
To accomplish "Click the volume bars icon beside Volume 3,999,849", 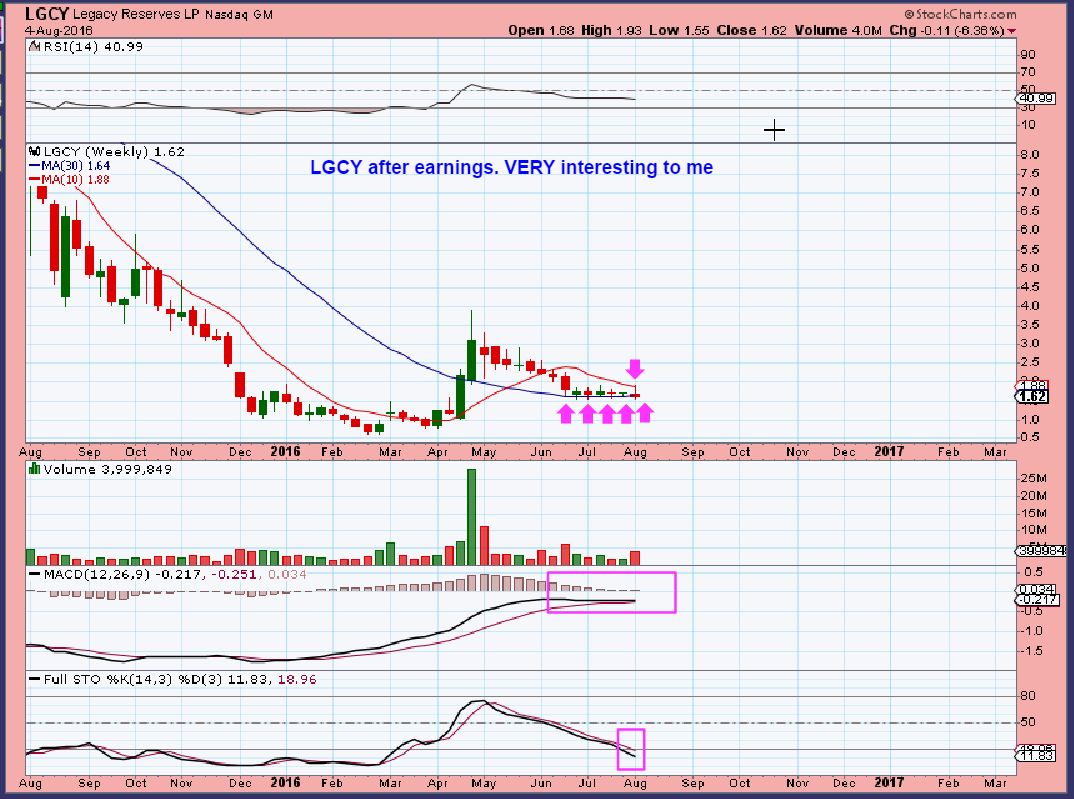I will (x=34, y=469).
